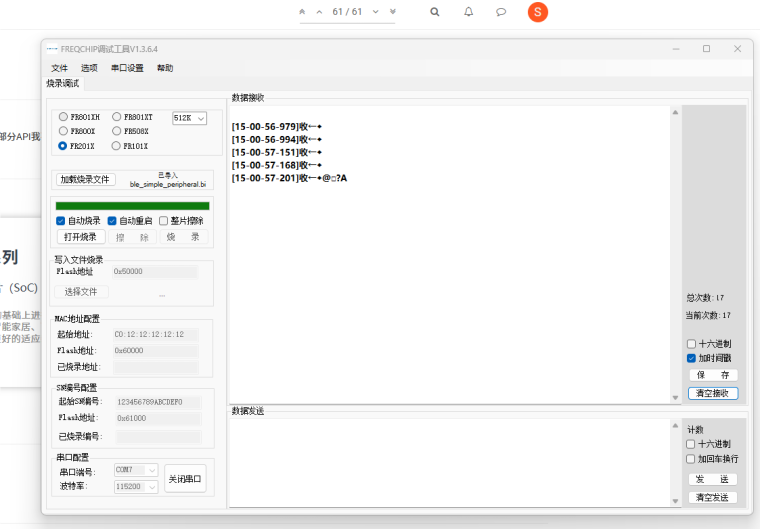Click the 清空接收 button
Screen dimensions: 760x529
(713, 393)
